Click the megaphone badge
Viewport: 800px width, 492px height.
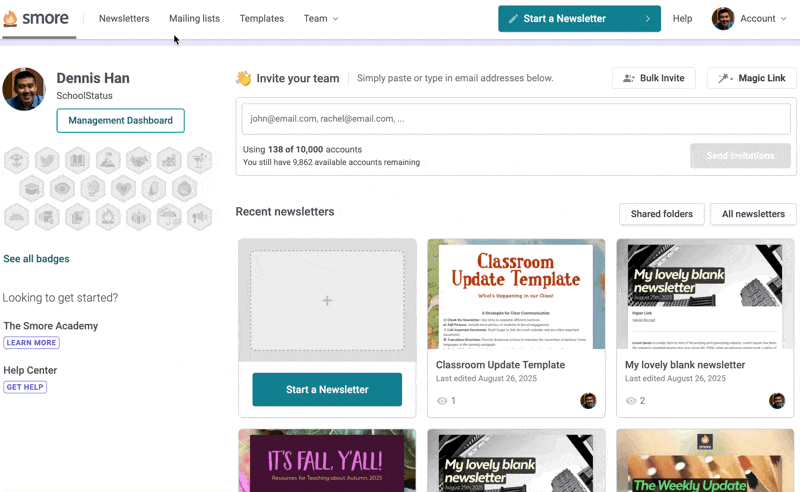(200, 216)
